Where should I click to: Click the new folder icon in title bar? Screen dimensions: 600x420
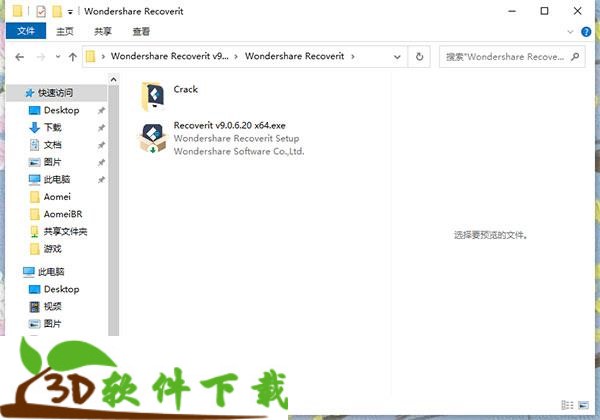tap(57, 11)
